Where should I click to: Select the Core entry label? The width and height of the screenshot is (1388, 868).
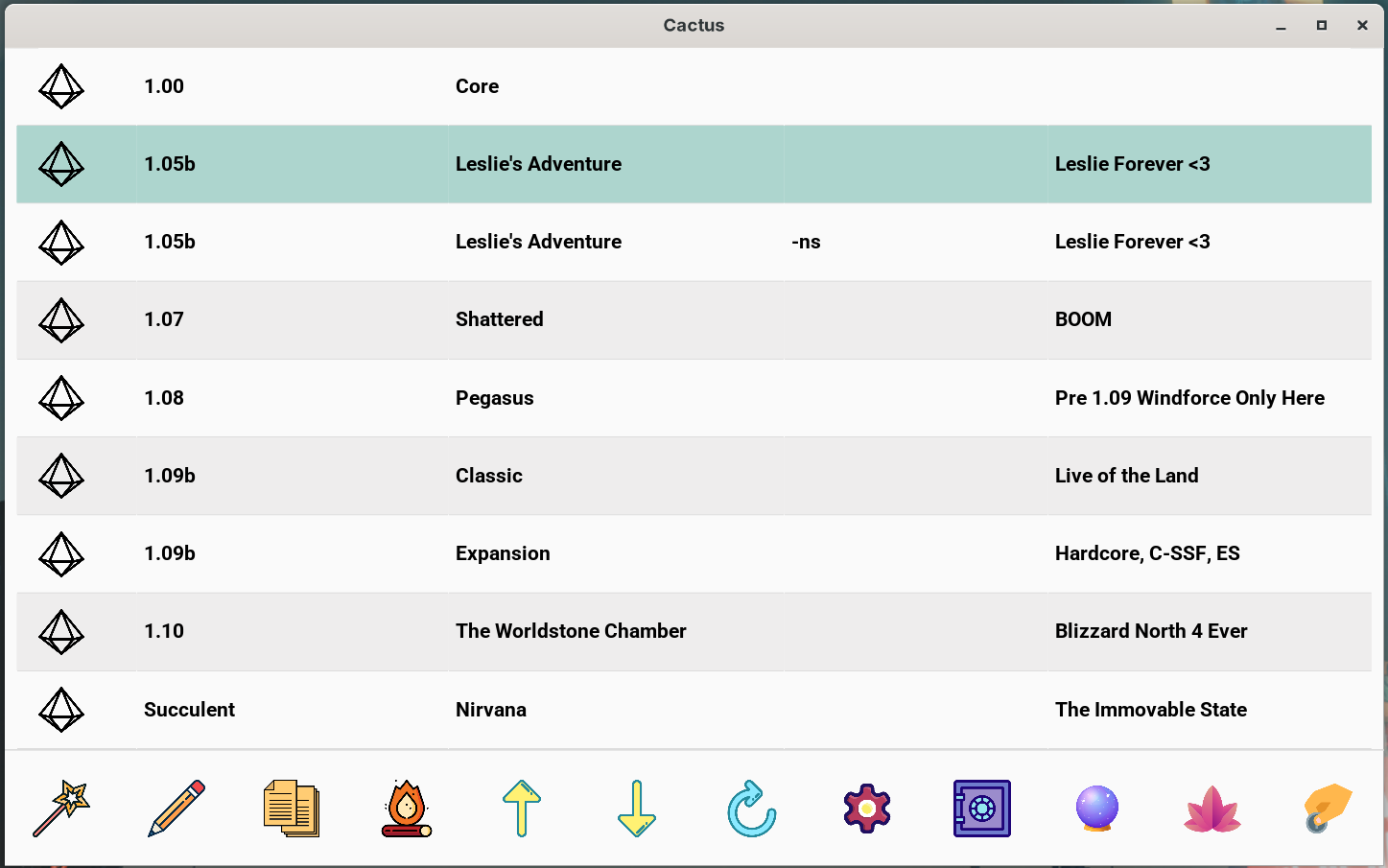click(x=477, y=86)
